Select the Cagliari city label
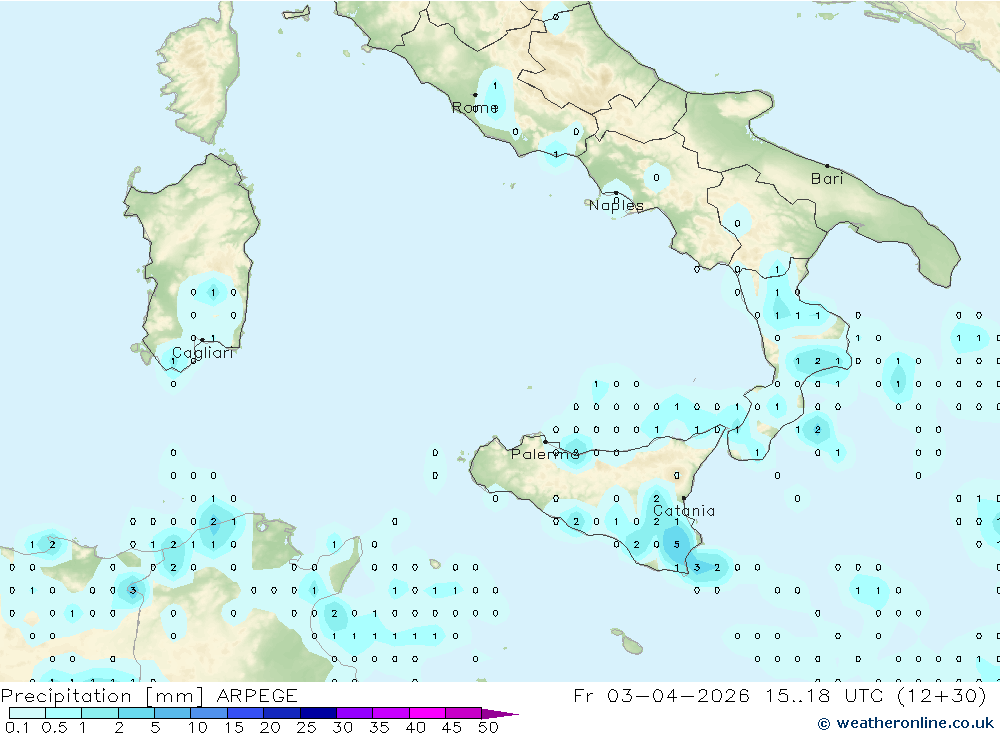1000x733 pixels. [x=203, y=353]
